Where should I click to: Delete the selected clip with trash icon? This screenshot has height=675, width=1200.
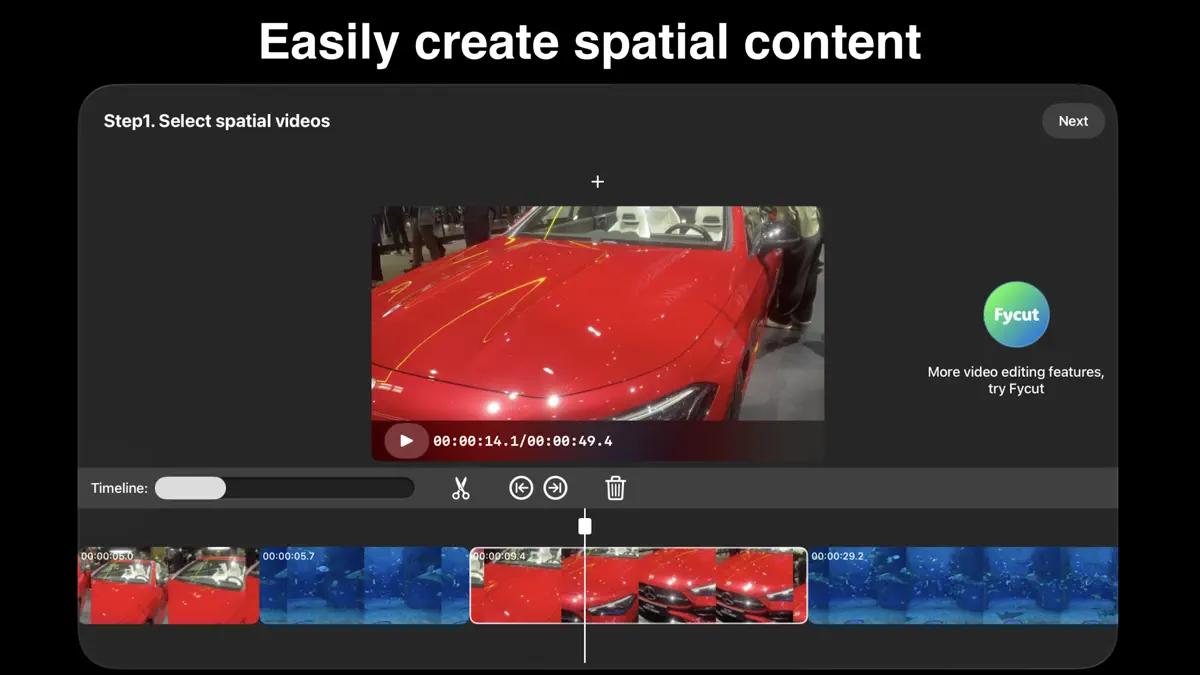[x=616, y=488]
